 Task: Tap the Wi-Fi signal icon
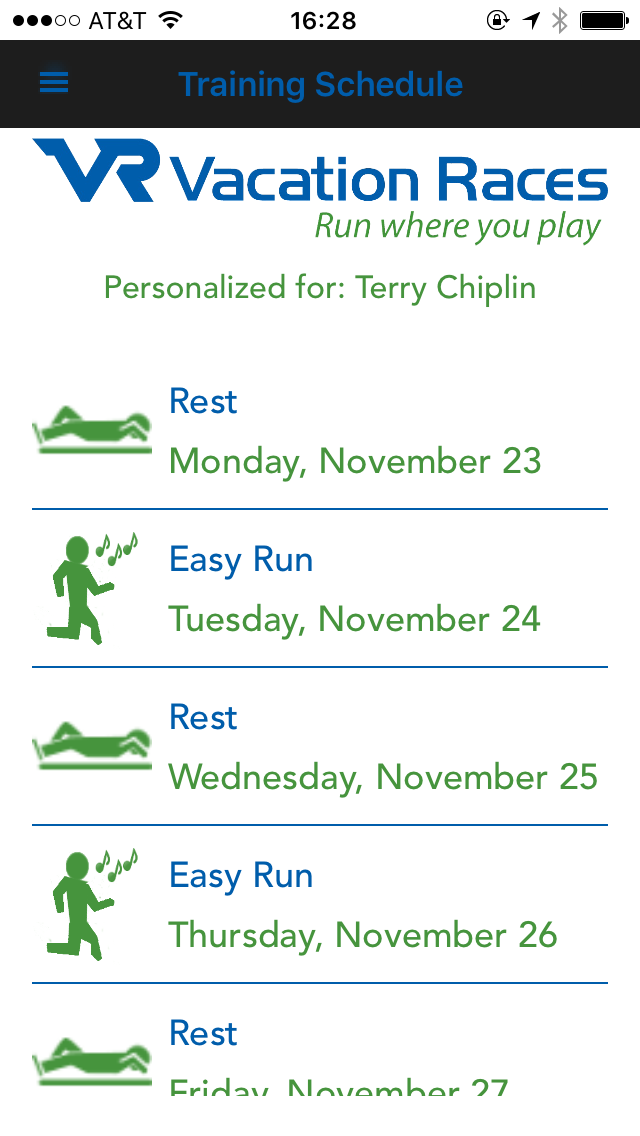[x=171, y=20]
